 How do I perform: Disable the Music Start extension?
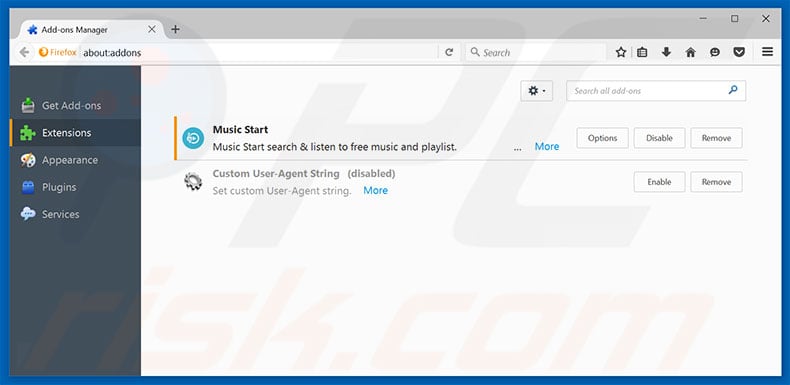click(660, 138)
